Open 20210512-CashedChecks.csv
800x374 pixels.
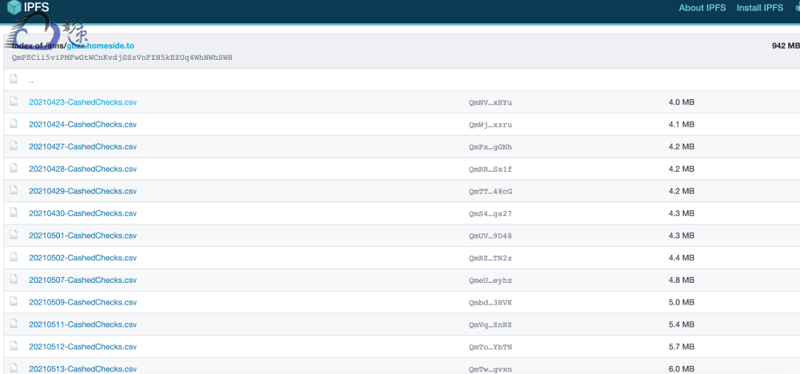(x=83, y=347)
